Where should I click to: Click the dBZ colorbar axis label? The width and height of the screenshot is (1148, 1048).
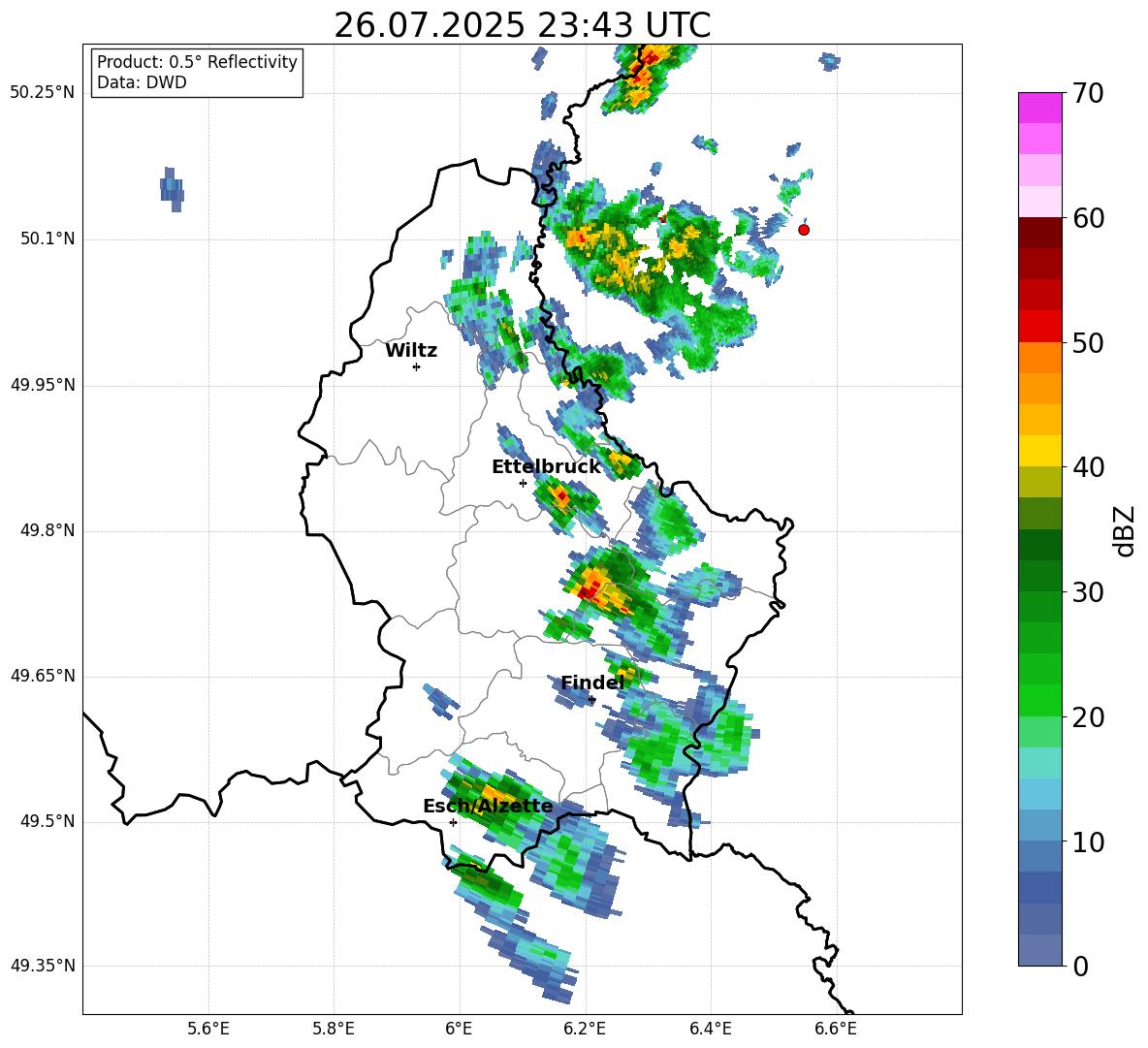1124,530
